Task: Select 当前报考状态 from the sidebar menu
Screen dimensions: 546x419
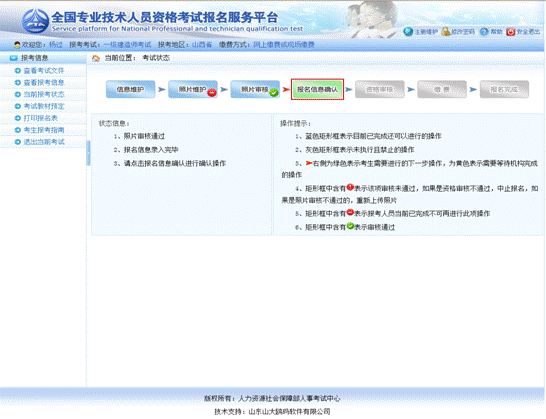Action: [44, 94]
